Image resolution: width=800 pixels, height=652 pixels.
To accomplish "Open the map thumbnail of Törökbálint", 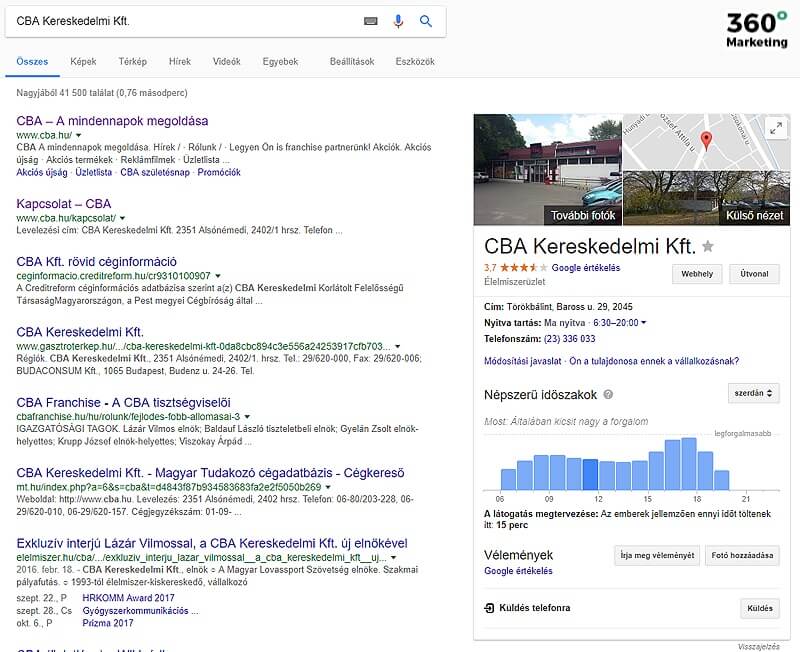I will coord(707,142).
